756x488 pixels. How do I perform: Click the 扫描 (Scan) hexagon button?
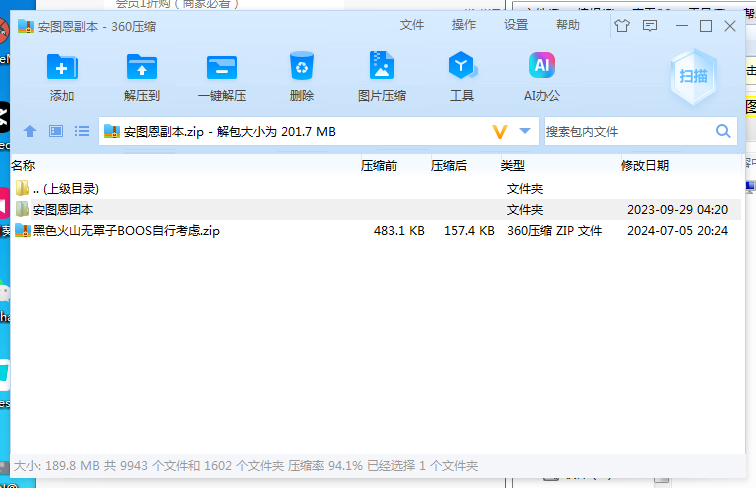pos(693,76)
